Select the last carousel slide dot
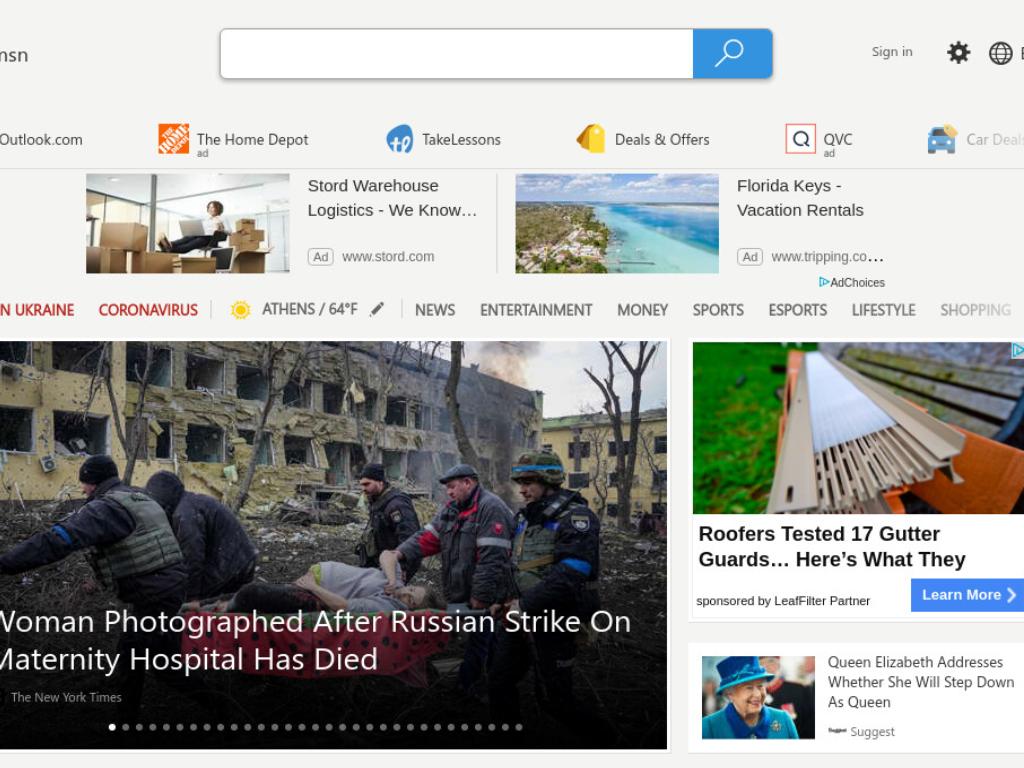 tap(519, 727)
